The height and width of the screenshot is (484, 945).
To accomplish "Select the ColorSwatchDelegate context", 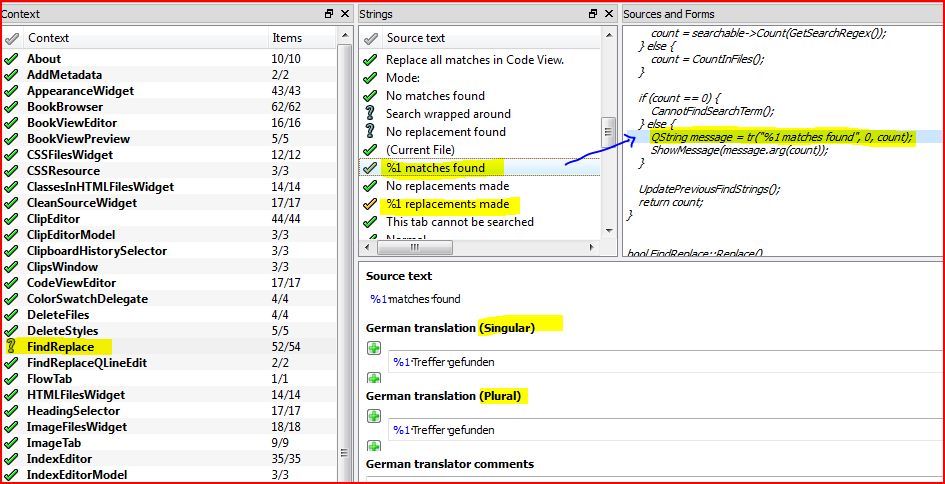I will (87, 299).
